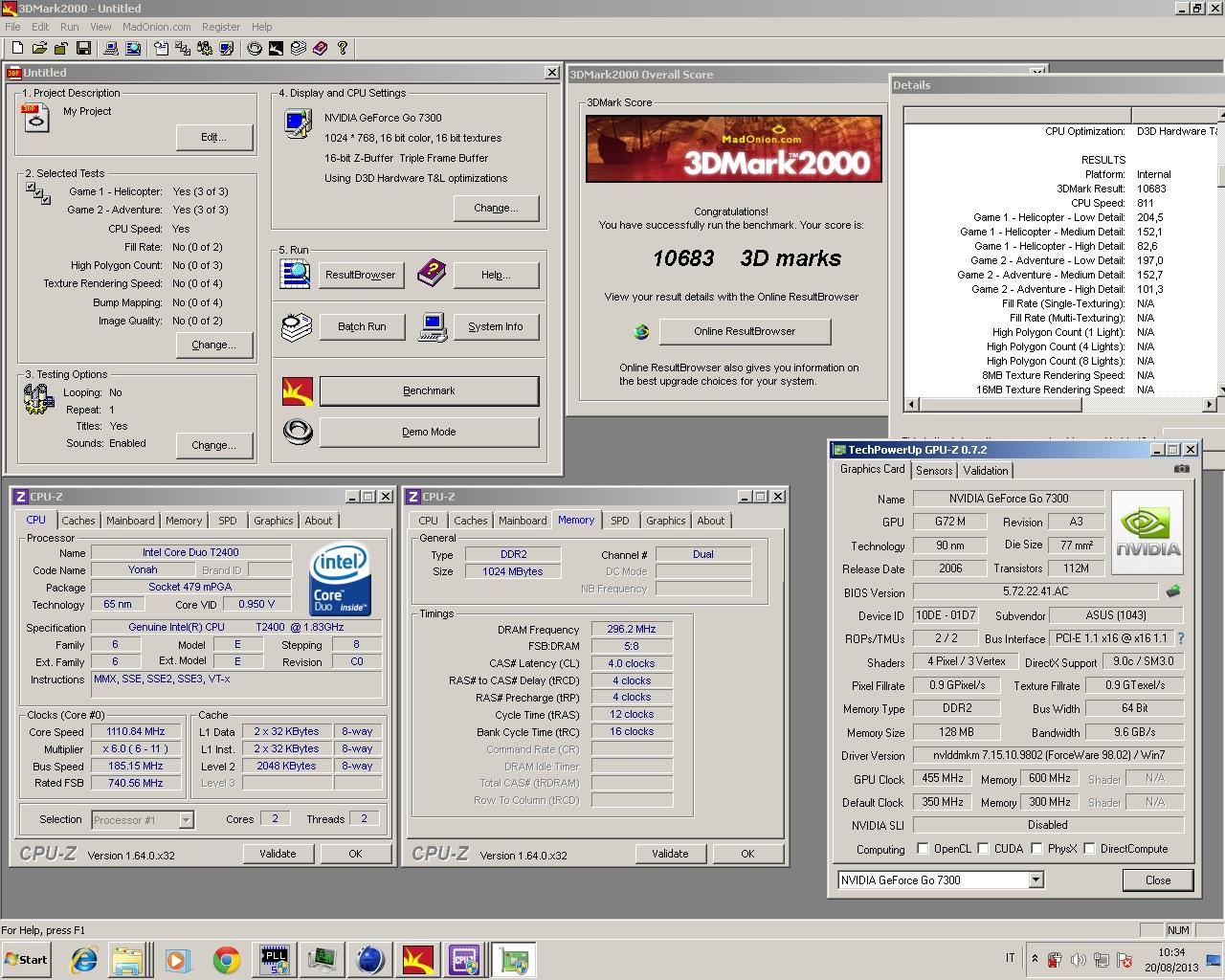This screenshot has height=980, width=1225.
Task: Click the yellow question mark toolbar icon
Action: click(x=342, y=48)
